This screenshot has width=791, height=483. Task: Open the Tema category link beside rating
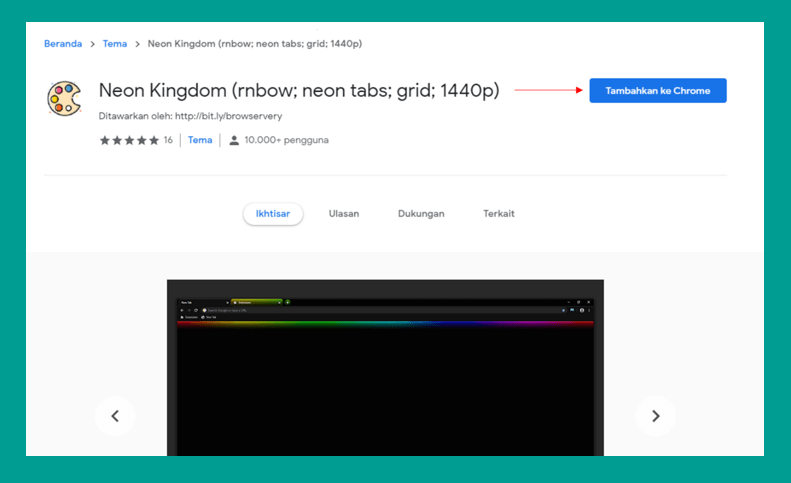[200, 140]
